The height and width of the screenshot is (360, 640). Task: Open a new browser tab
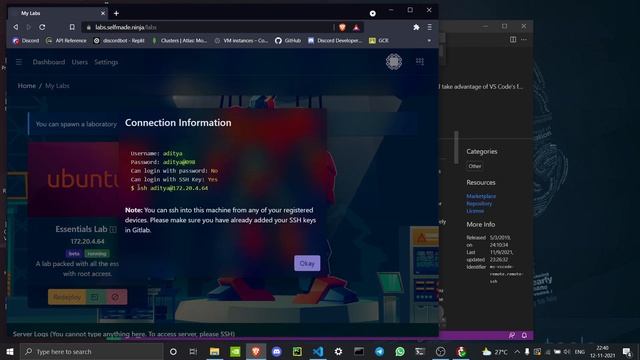point(116,13)
